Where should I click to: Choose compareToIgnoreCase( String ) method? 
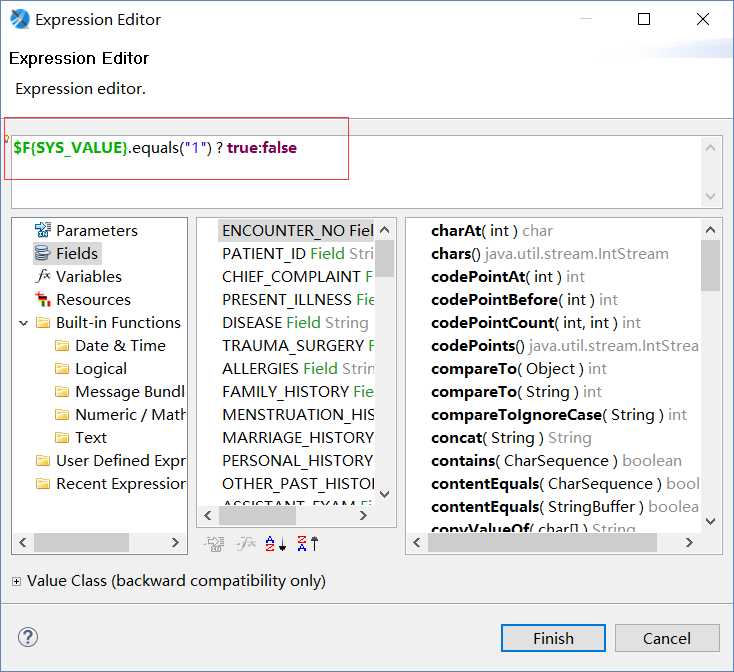[x=559, y=414]
